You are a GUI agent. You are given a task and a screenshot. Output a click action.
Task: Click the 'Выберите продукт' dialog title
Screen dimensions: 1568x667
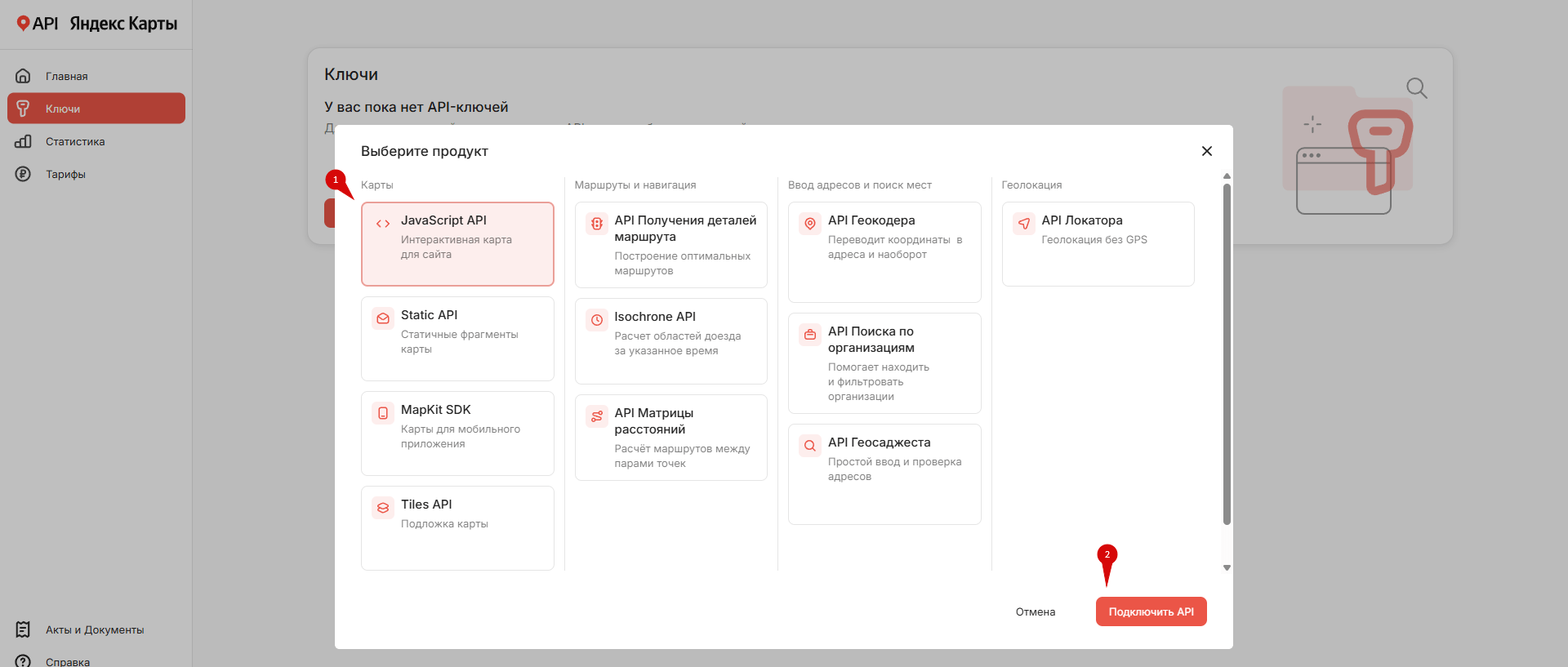click(x=425, y=151)
